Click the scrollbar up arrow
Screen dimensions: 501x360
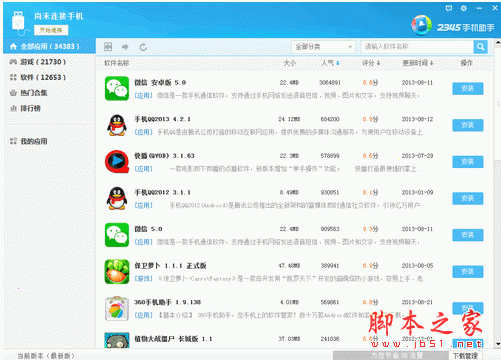coord(498,42)
